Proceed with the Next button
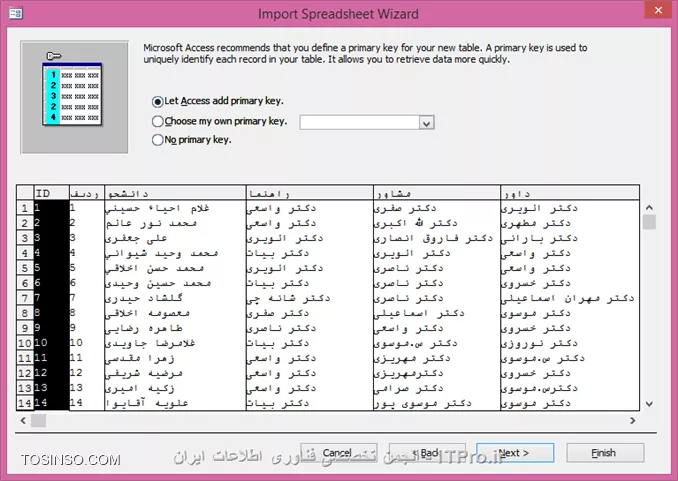Screen dimensions: 678x481 click(515, 453)
